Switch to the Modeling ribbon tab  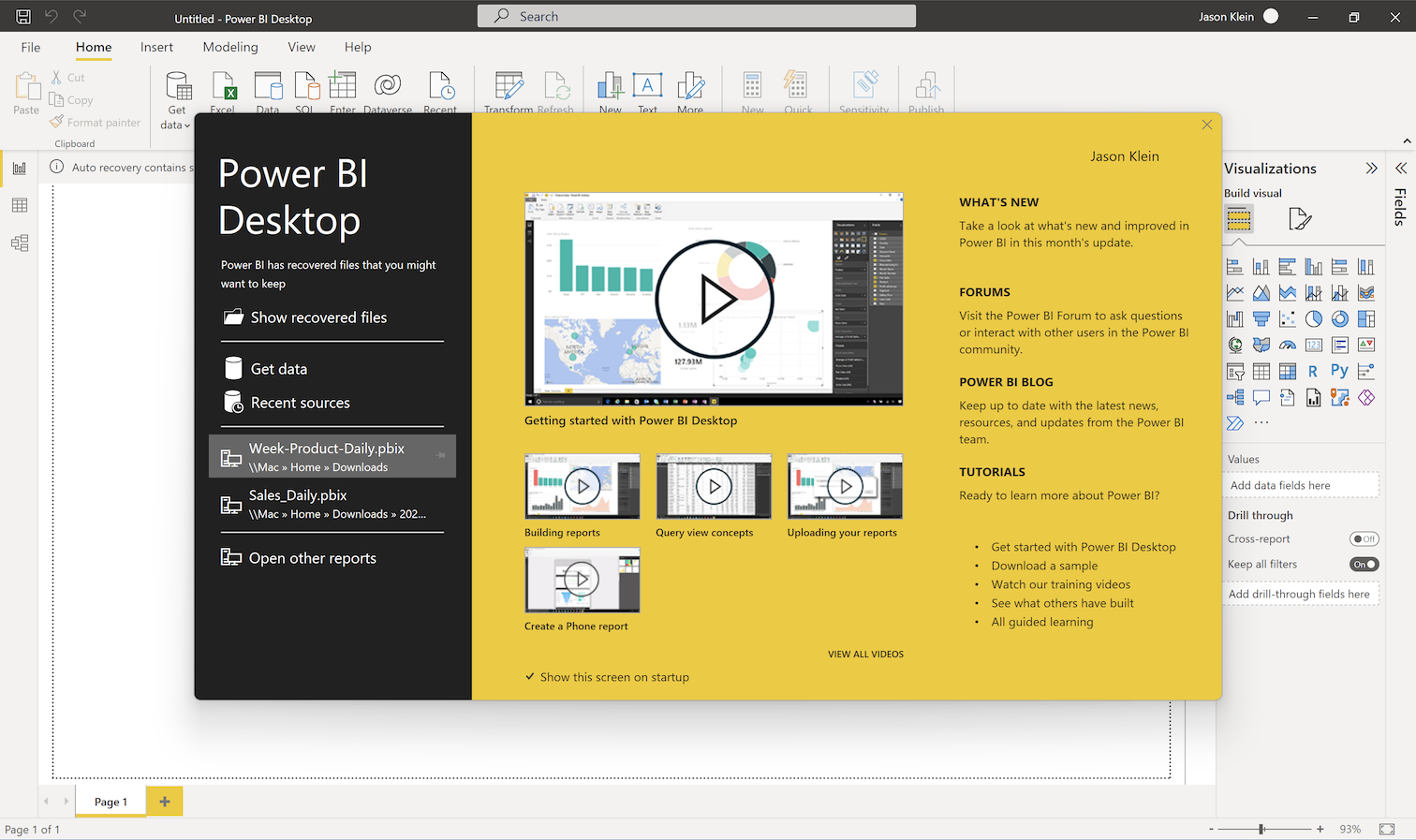pyautogui.click(x=230, y=47)
